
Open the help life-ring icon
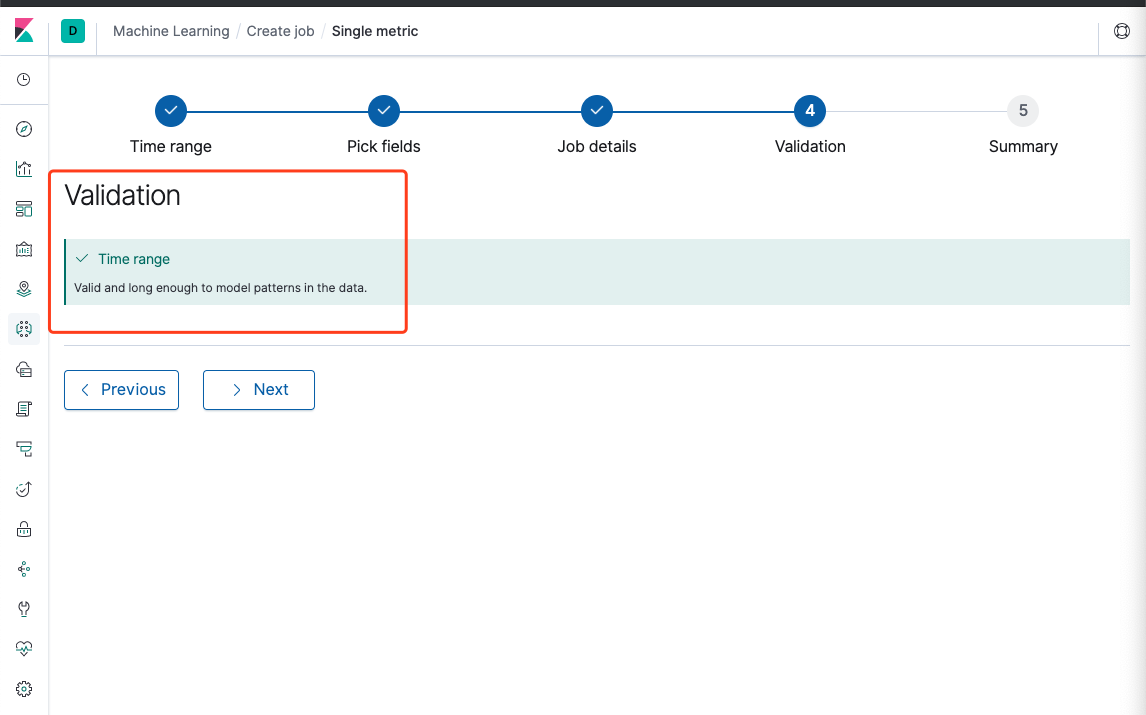coord(1121,31)
